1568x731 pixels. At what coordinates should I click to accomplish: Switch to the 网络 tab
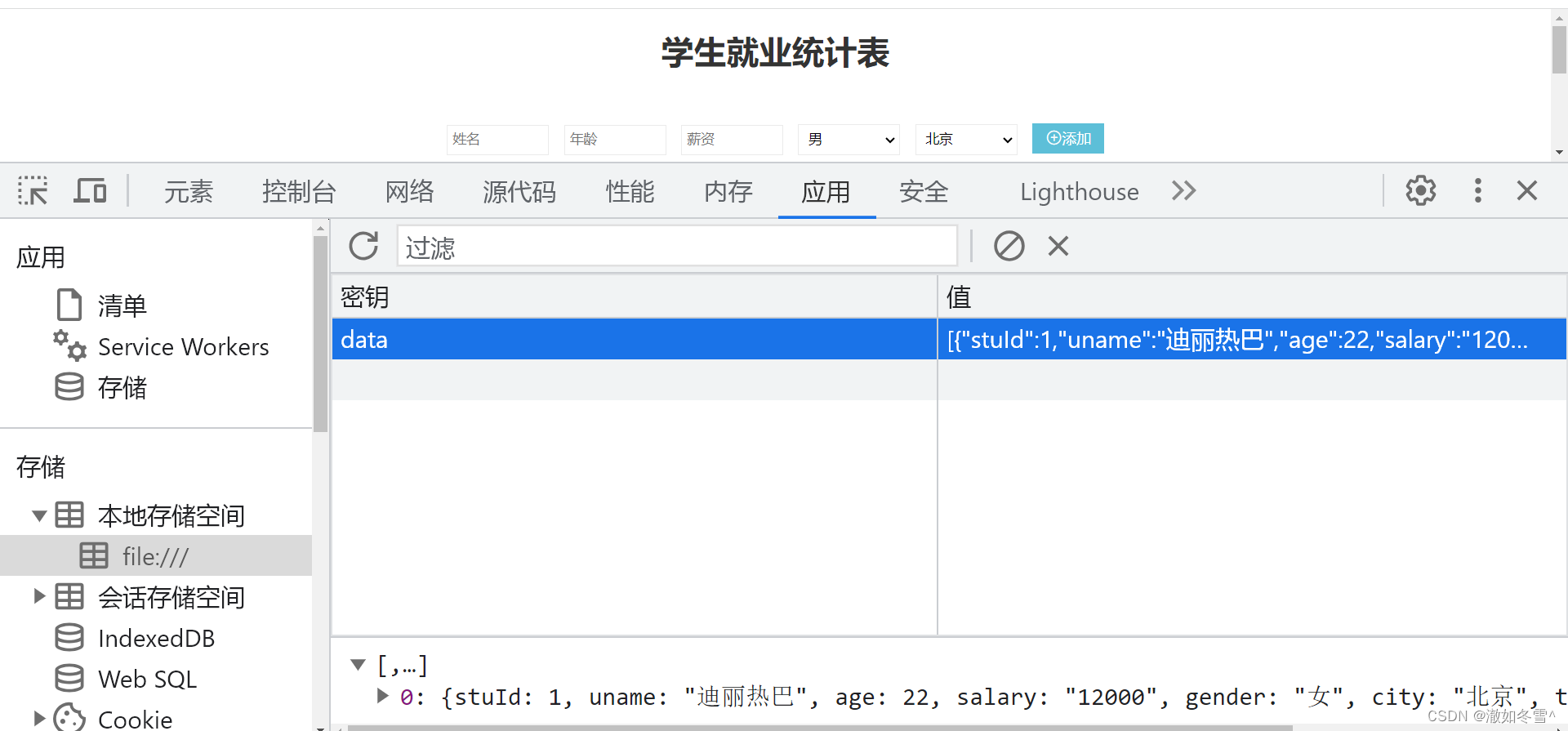(x=409, y=192)
